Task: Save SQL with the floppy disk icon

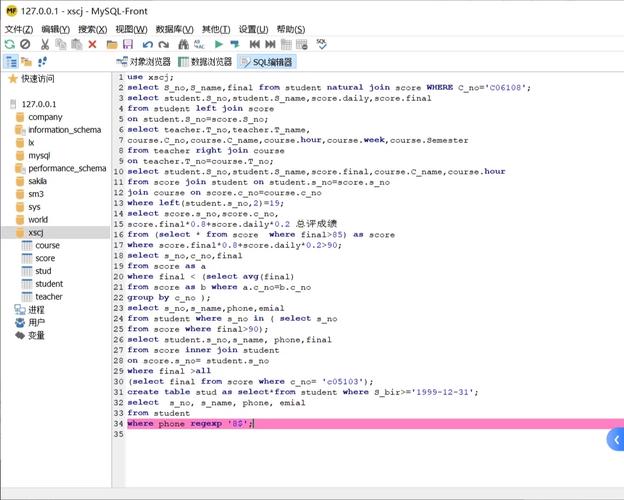Action: [x=128, y=44]
